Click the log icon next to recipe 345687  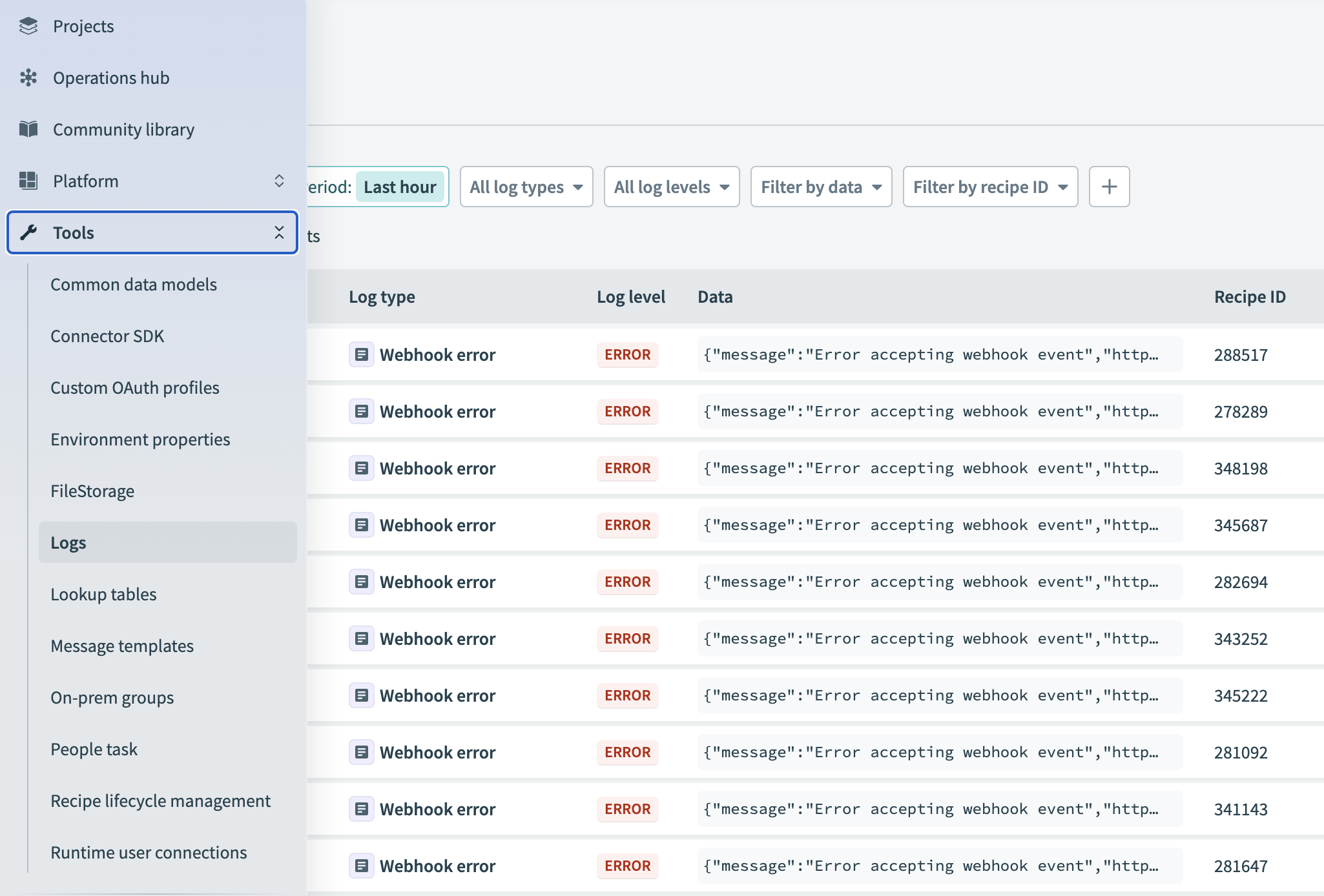[362, 525]
